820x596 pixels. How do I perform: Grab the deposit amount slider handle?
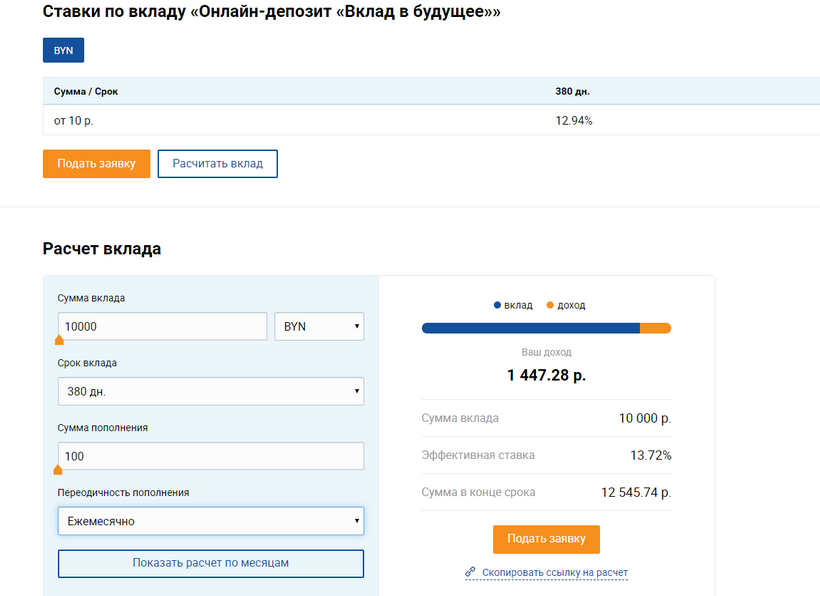point(59,341)
